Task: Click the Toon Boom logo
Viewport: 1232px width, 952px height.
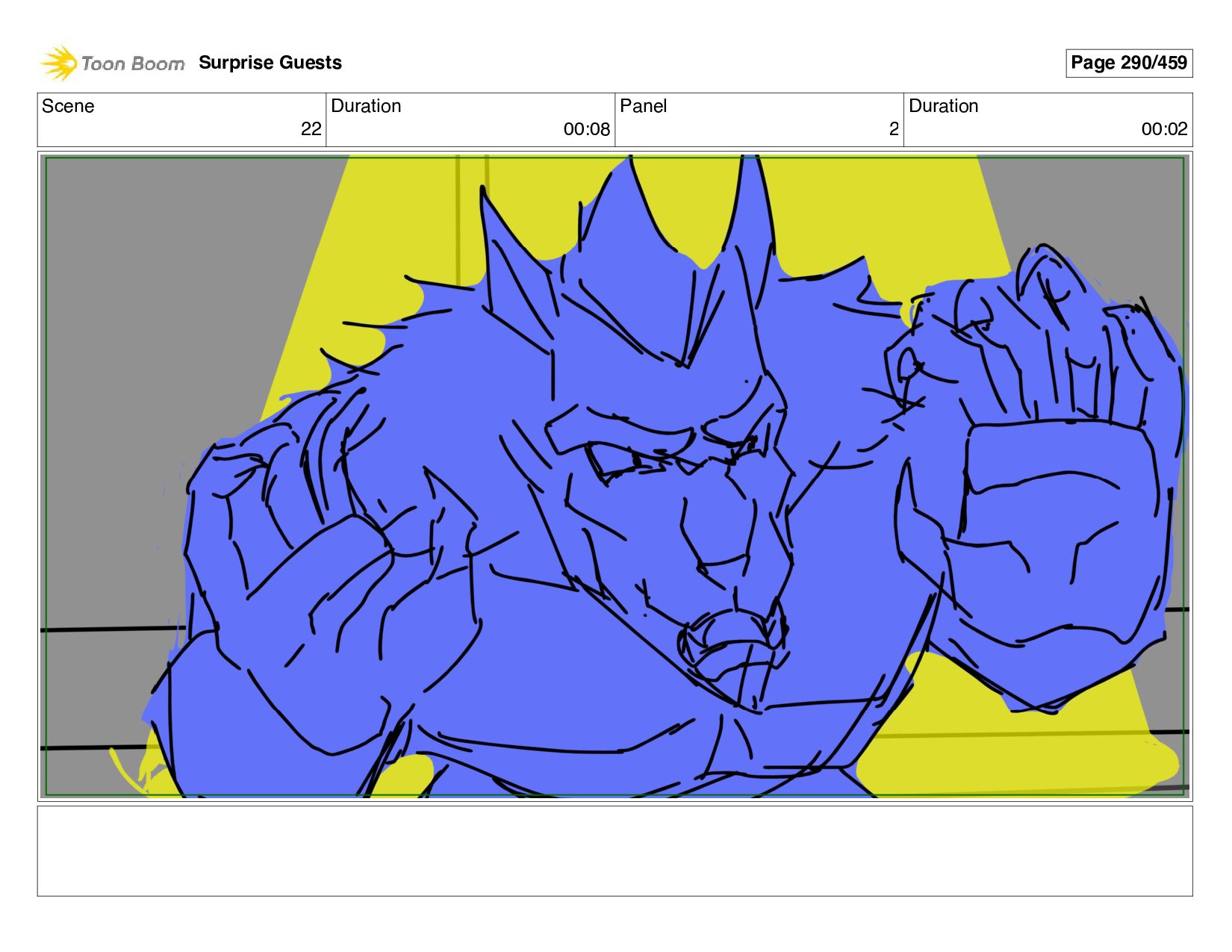Action: [x=112, y=63]
